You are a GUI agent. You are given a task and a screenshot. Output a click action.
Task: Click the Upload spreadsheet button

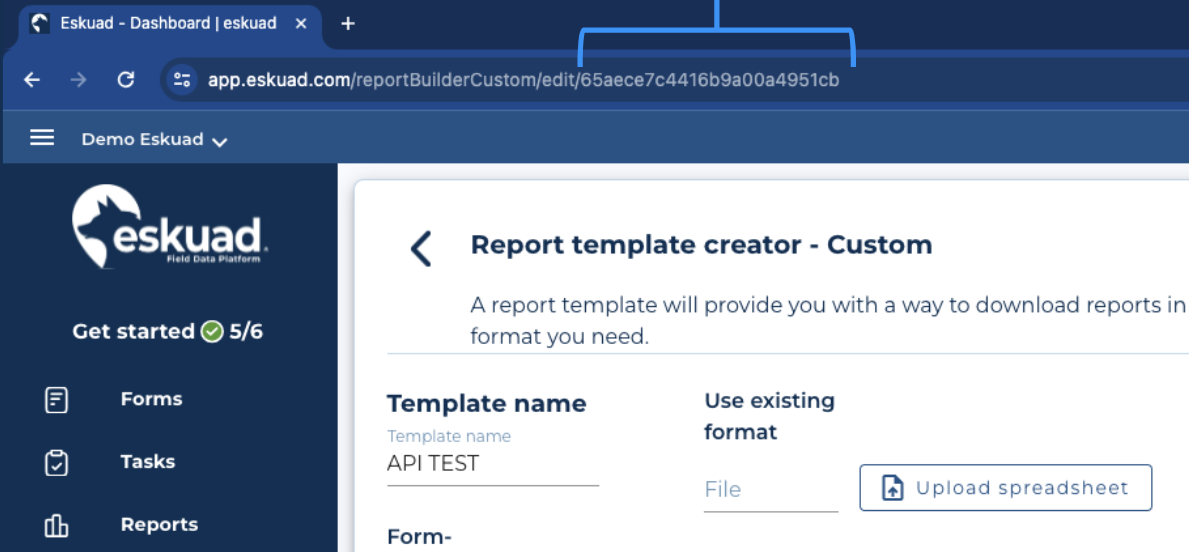[x=1005, y=488]
